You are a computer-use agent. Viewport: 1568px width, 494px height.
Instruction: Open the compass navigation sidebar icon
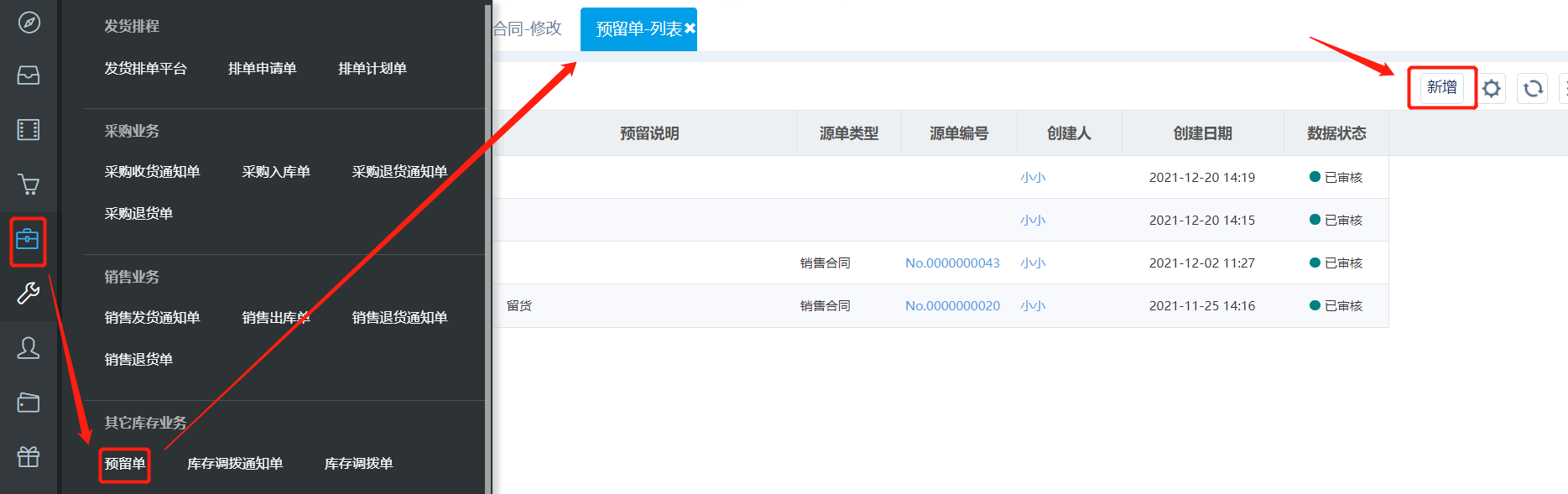29,22
